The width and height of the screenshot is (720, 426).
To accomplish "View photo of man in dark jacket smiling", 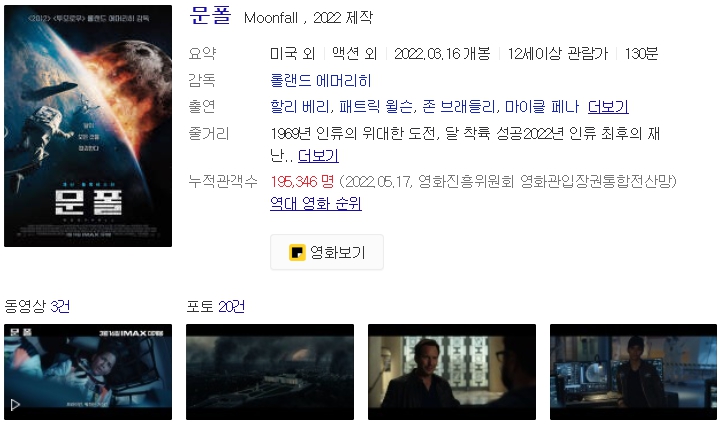I will 452,372.
